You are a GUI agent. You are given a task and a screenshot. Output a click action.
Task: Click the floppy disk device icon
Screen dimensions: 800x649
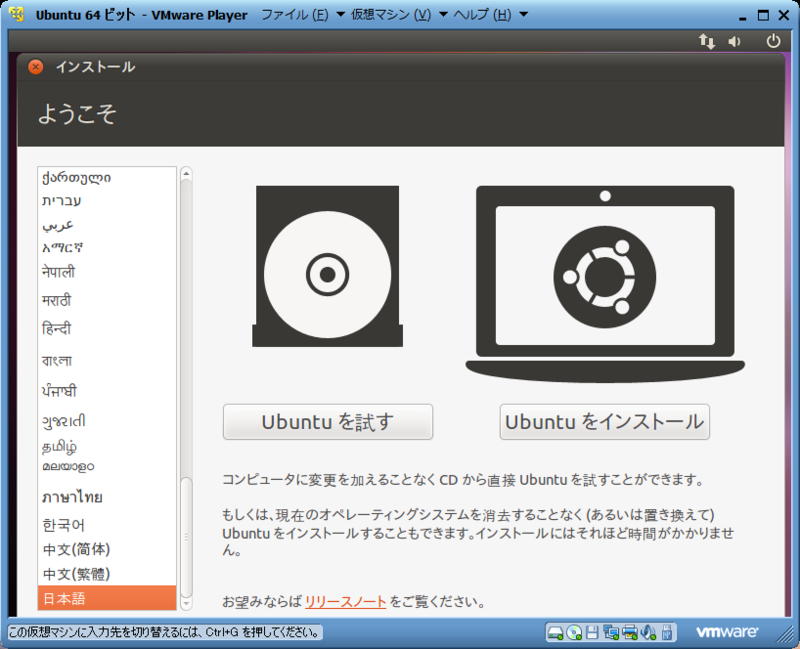[593, 632]
